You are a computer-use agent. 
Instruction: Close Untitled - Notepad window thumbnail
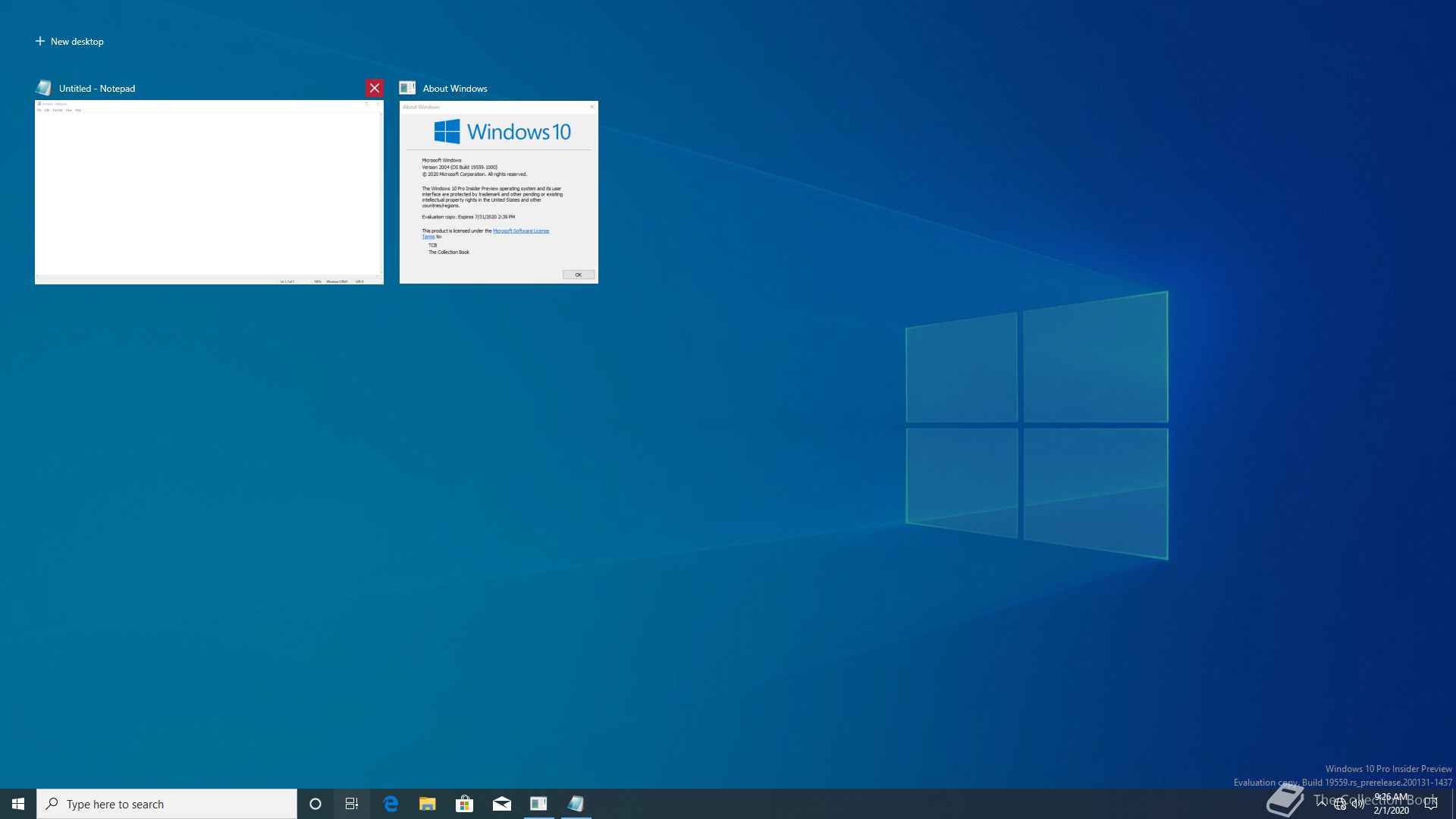click(375, 88)
